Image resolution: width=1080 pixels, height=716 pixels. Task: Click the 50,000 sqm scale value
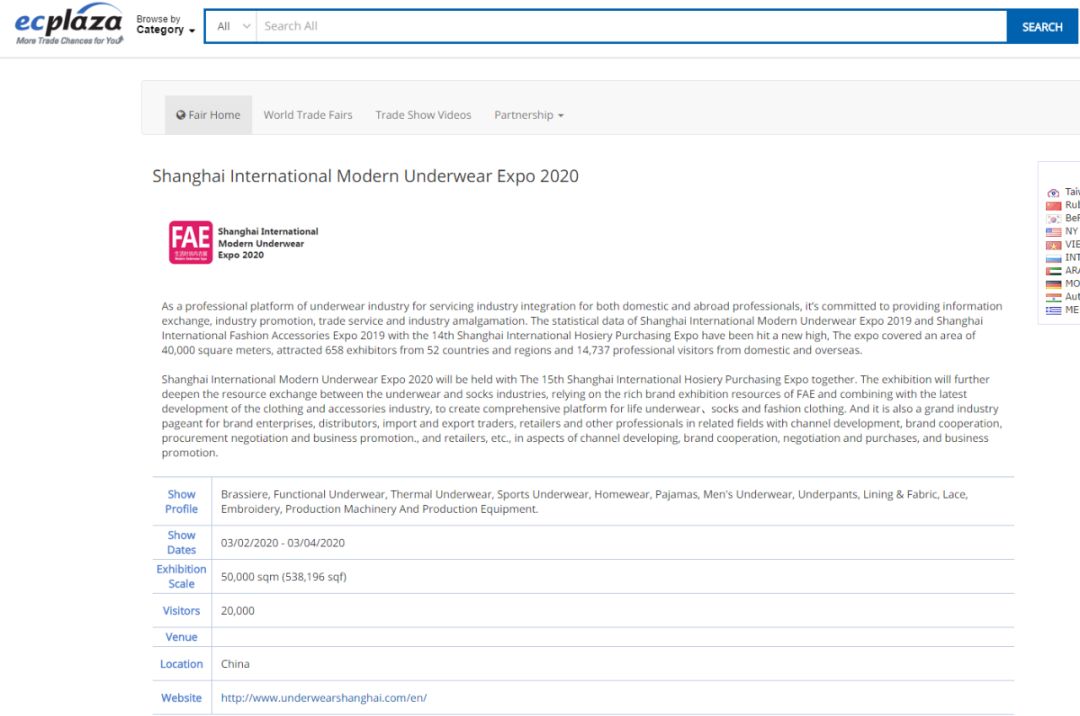tap(283, 577)
